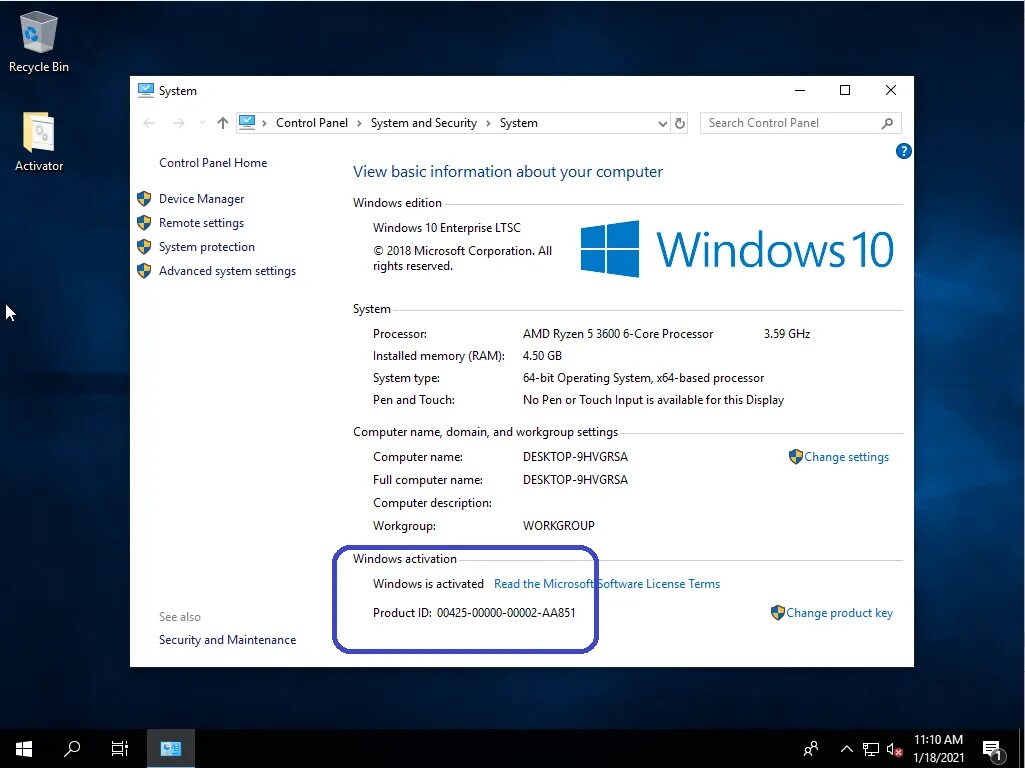Click the shield icon beside Device Manager
The image size is (1025, 768).
(144, 199)
